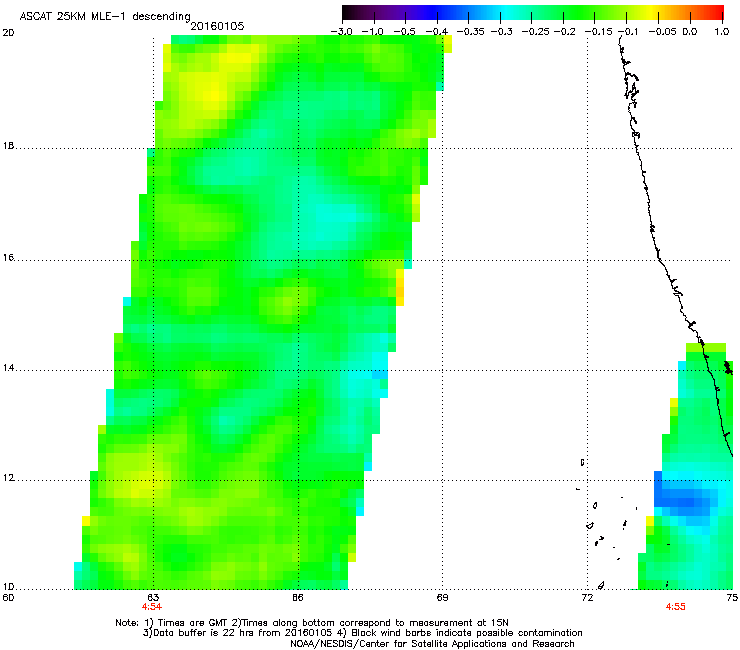Click the longitude label 63
The width and height of the screenshot is (740, 650).
(153, 598)
